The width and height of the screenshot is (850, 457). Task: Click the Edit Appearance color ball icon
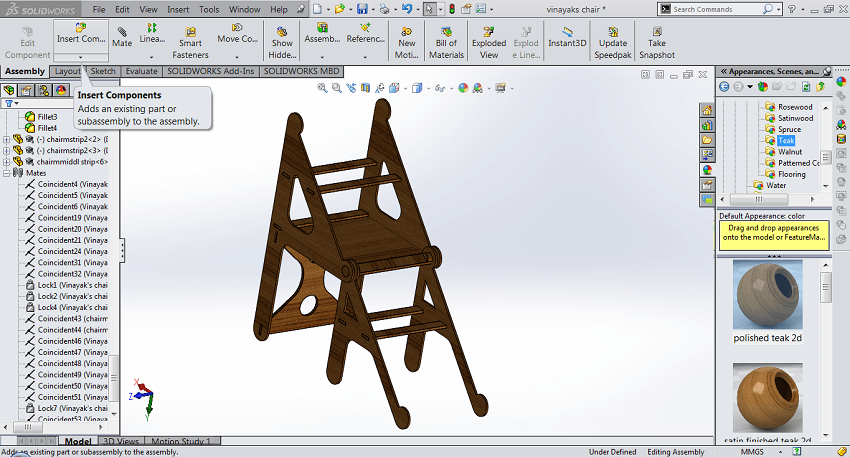pos(463,88)
